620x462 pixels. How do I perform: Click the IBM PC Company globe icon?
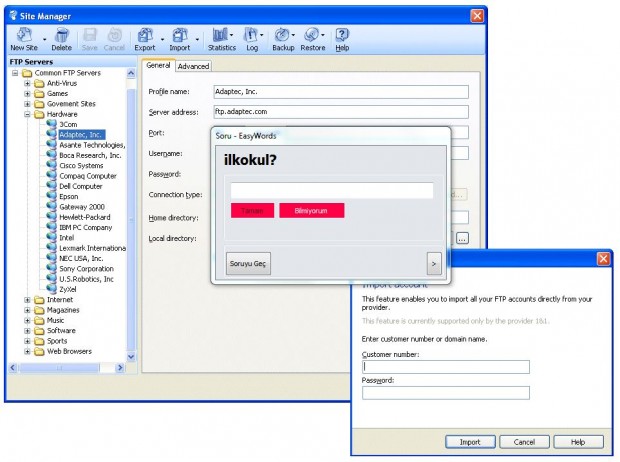51,226
